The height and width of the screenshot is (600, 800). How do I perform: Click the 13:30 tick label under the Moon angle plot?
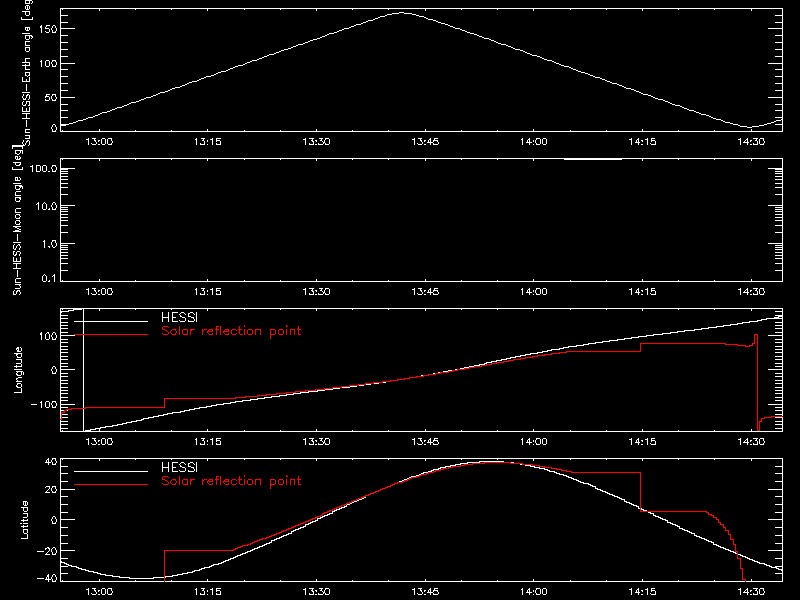[316, 292]
